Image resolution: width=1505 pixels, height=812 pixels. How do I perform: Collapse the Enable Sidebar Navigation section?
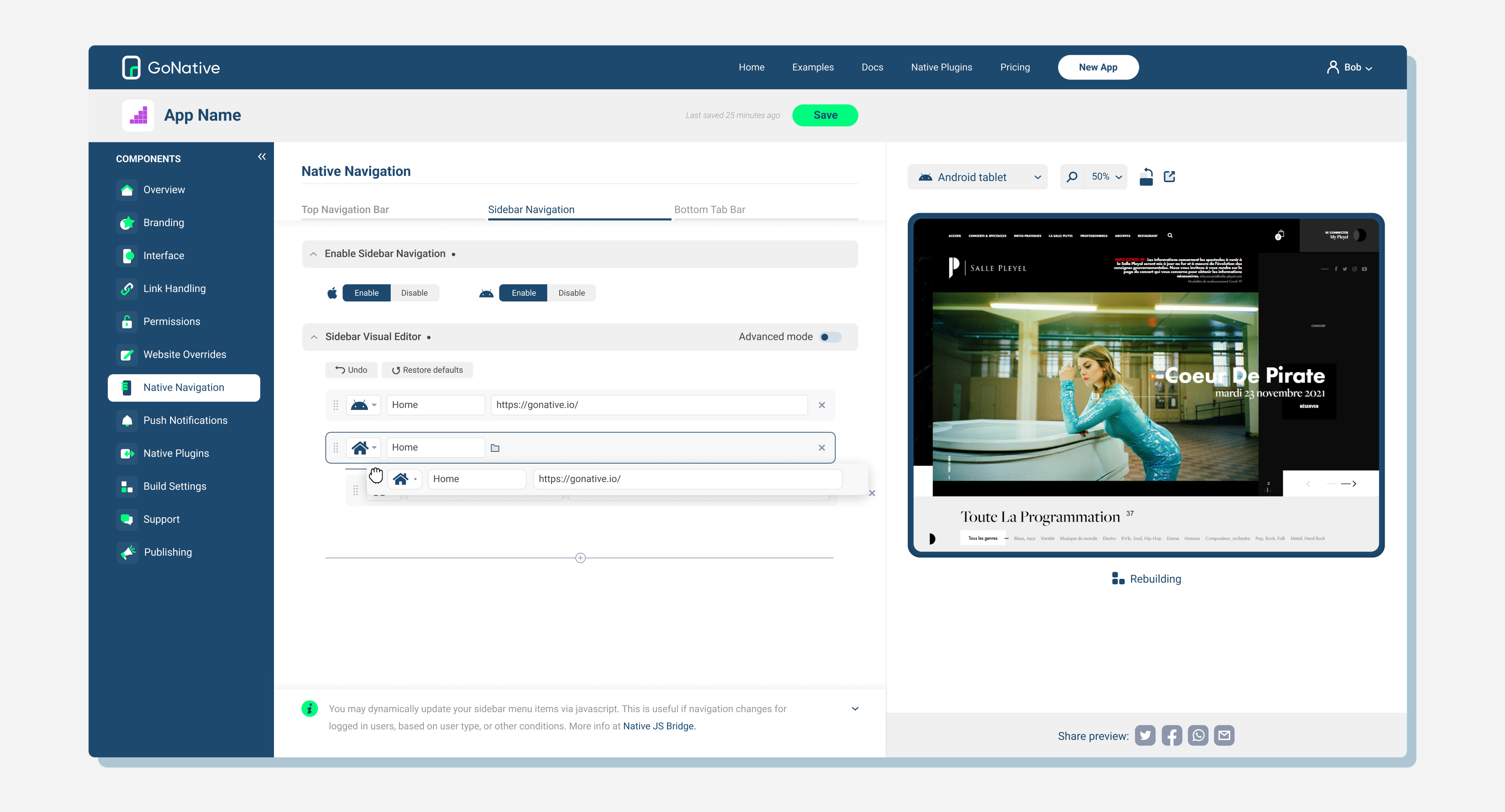point(314,254)
